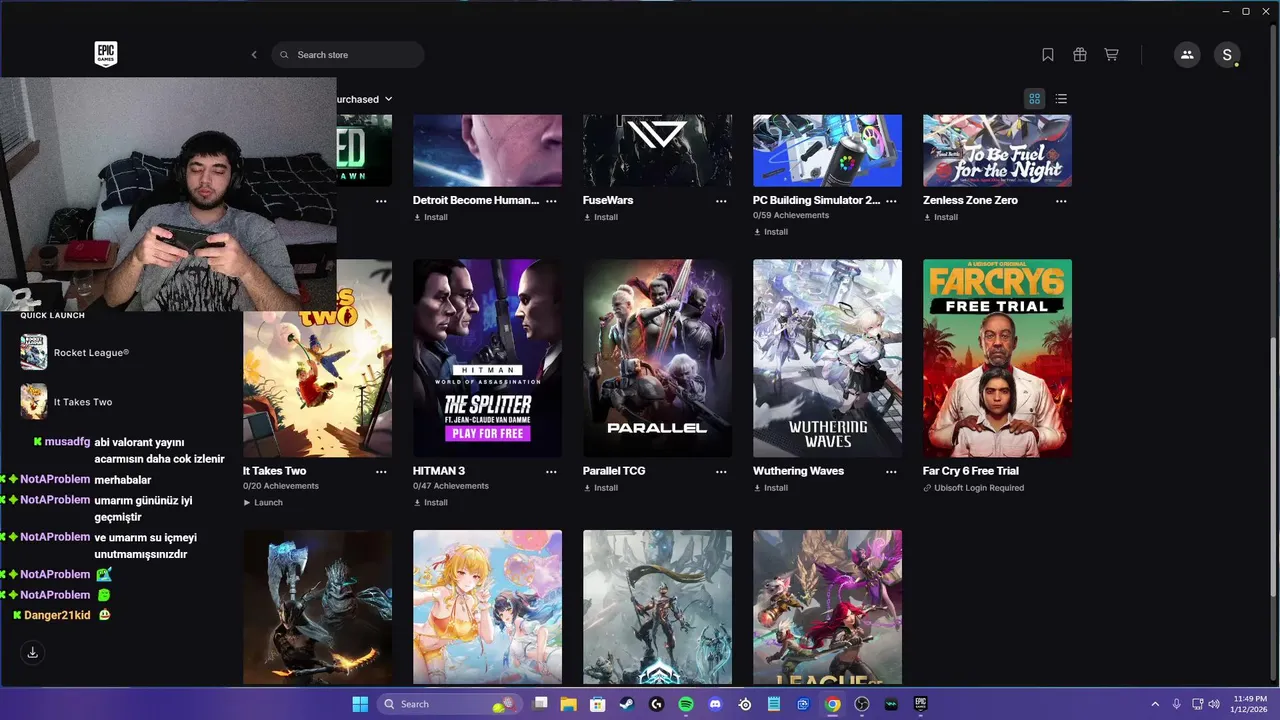The width and height of the screenshot is (1280, 720).
Task: Open the downloads icon in sidebar
Action: (x=32, y=652)
